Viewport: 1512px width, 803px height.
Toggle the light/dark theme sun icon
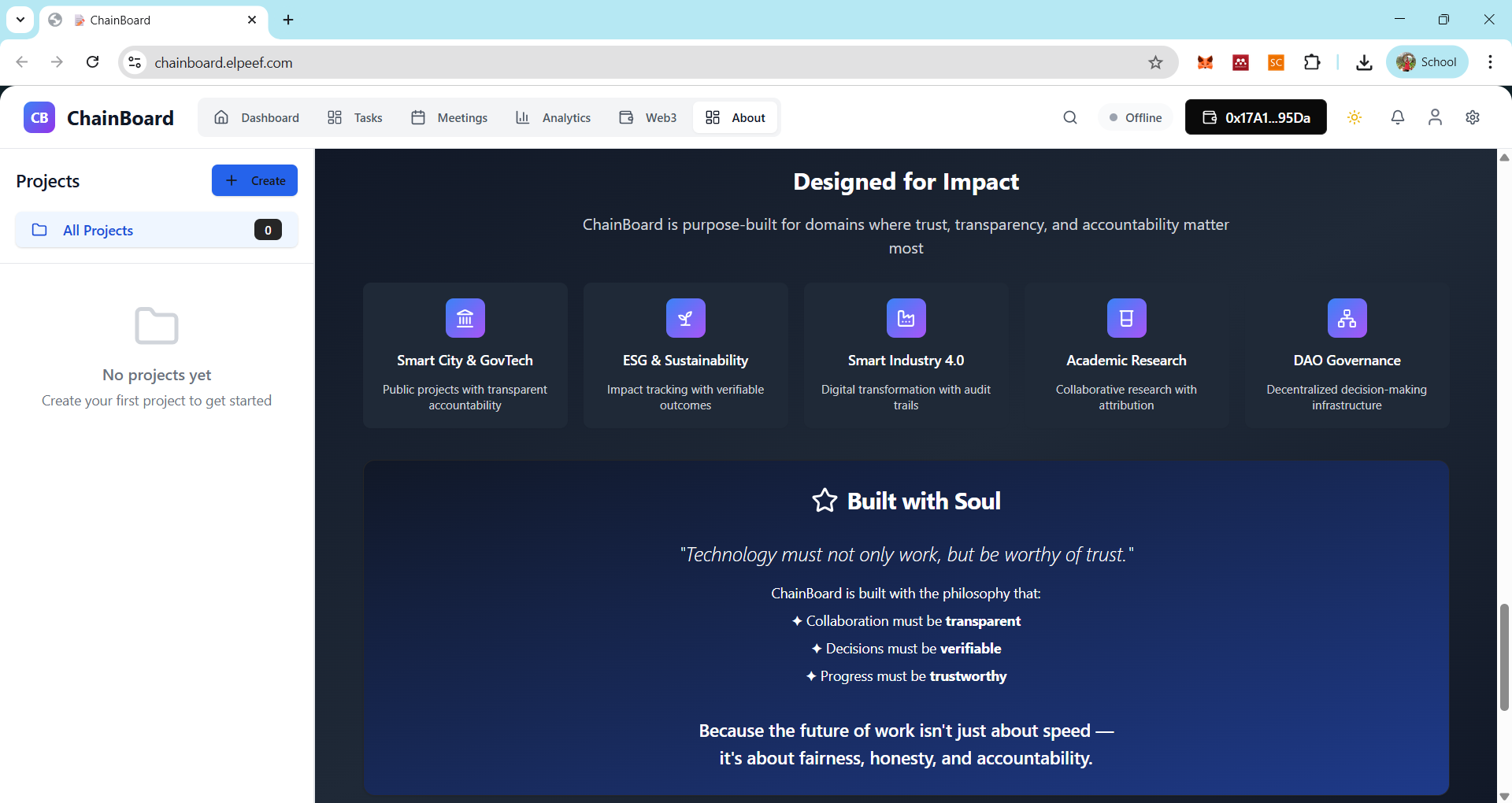click(x=1354, y=117)
